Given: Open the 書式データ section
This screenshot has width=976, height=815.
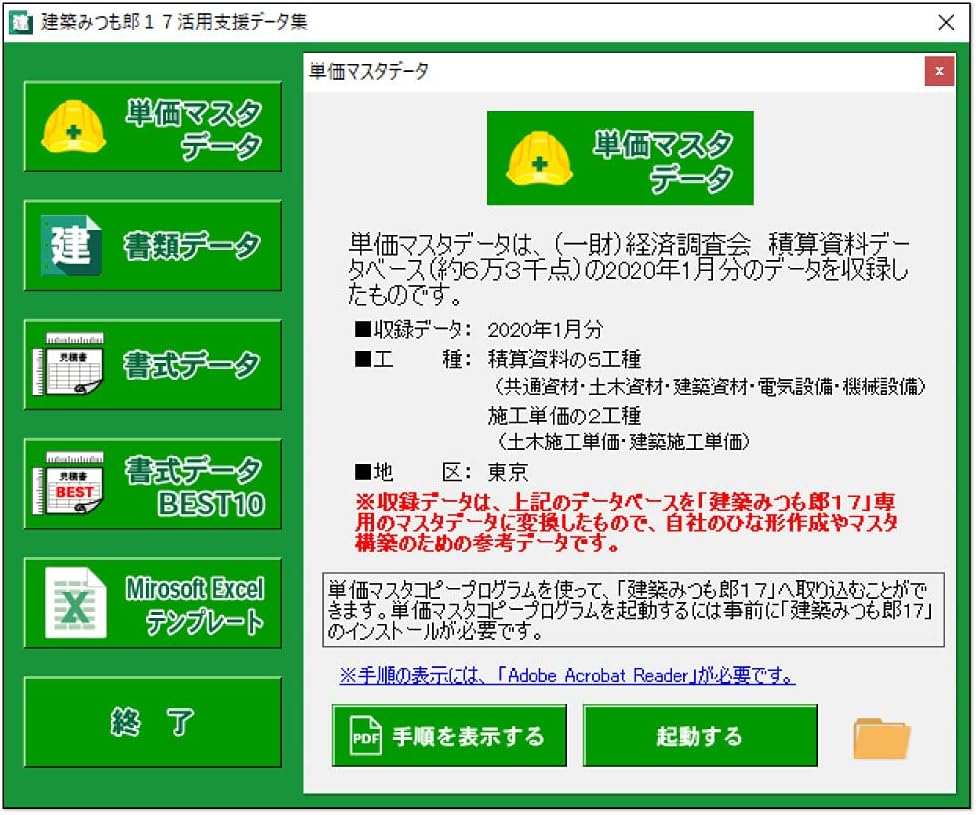Looking at the screenshot, I should pos(152,365).
